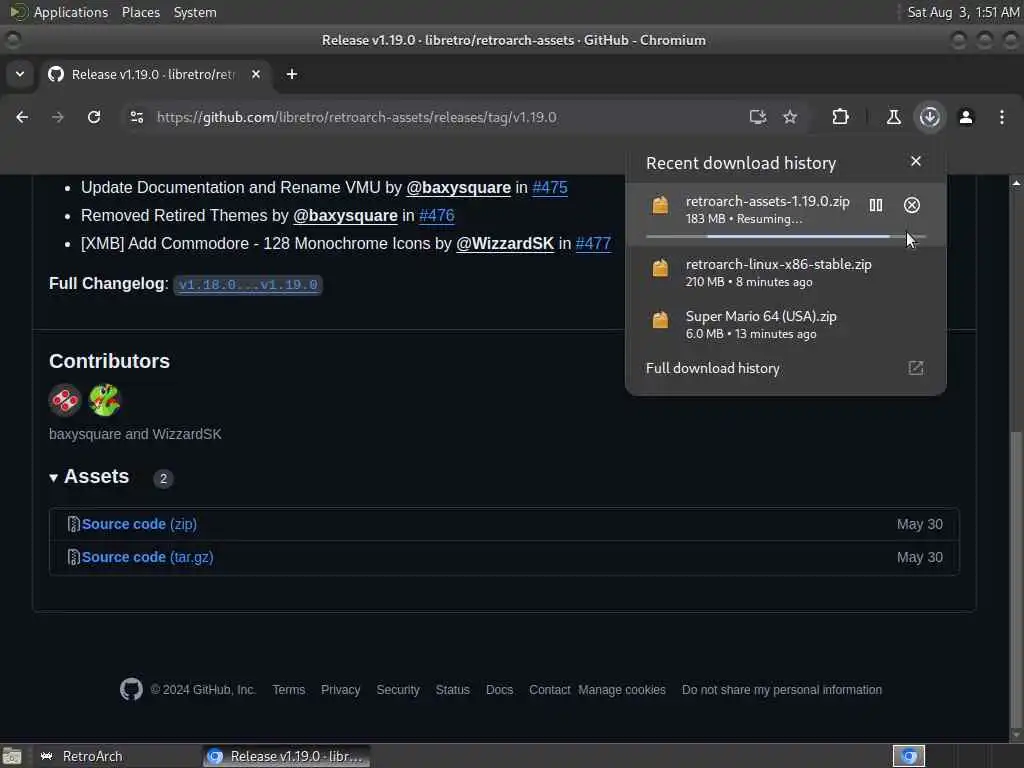The width and height of the screenshot is (1024, 768).
Task: Open full download history external icon
Action: click(x=916, y=368)
